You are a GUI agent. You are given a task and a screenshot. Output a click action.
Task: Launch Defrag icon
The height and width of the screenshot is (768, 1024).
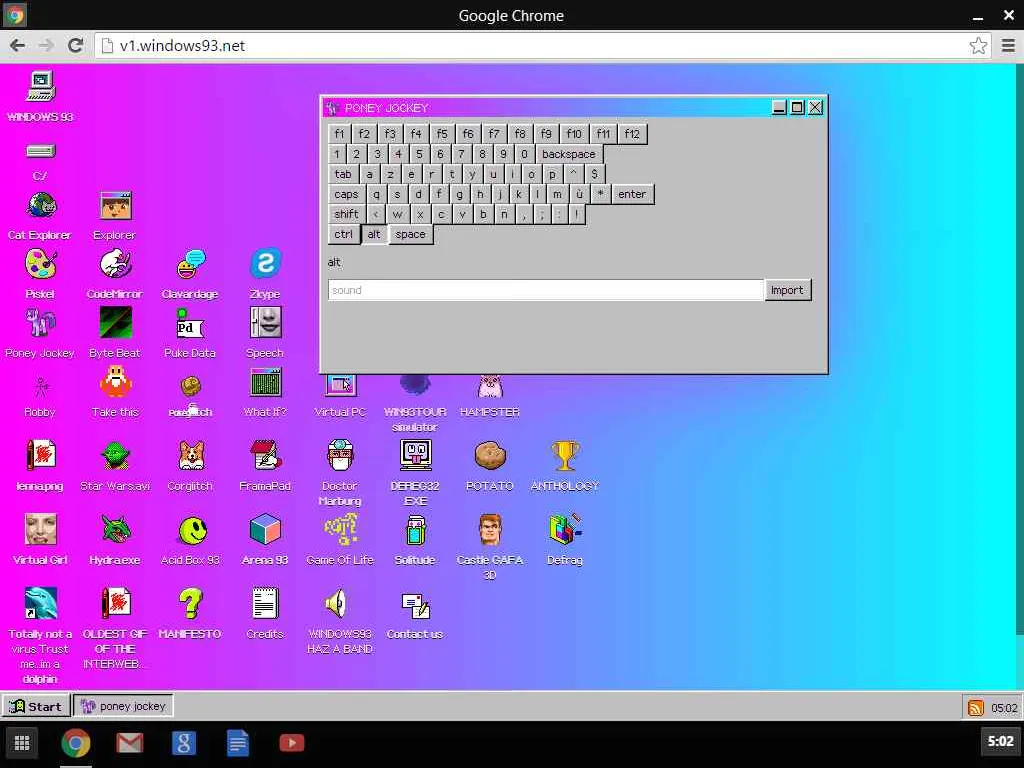click(565, 530)
